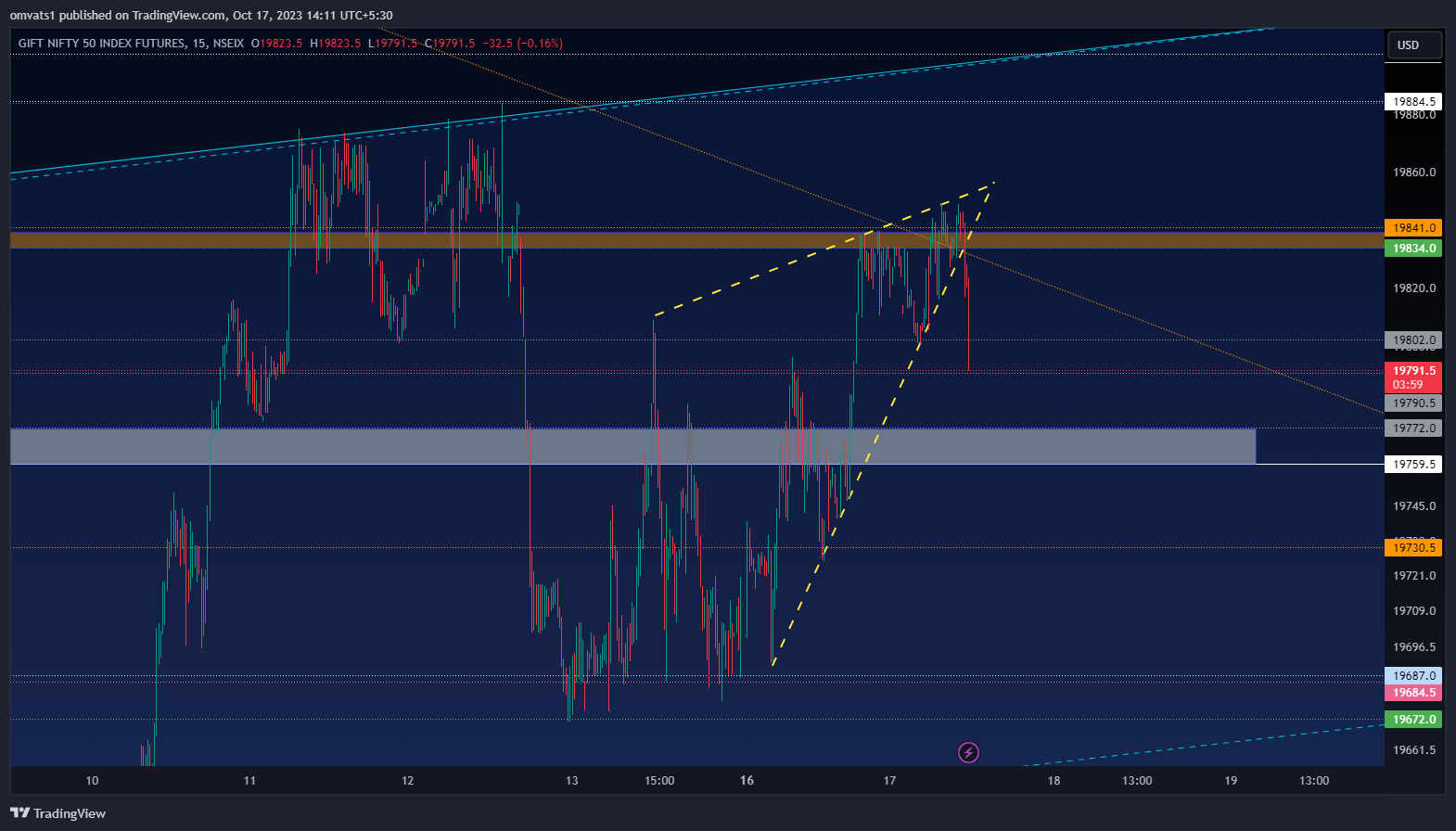Screen dimensions: 1456x831
Task: Select the 19834.0 green price label
Action: point(1413,249)
